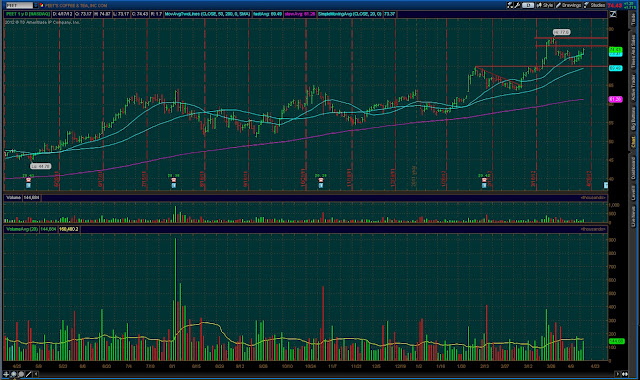This screenshot has width=640, height=380.
Task: Click the D timeframe aggregation button
Action: (x=528, y=5)
